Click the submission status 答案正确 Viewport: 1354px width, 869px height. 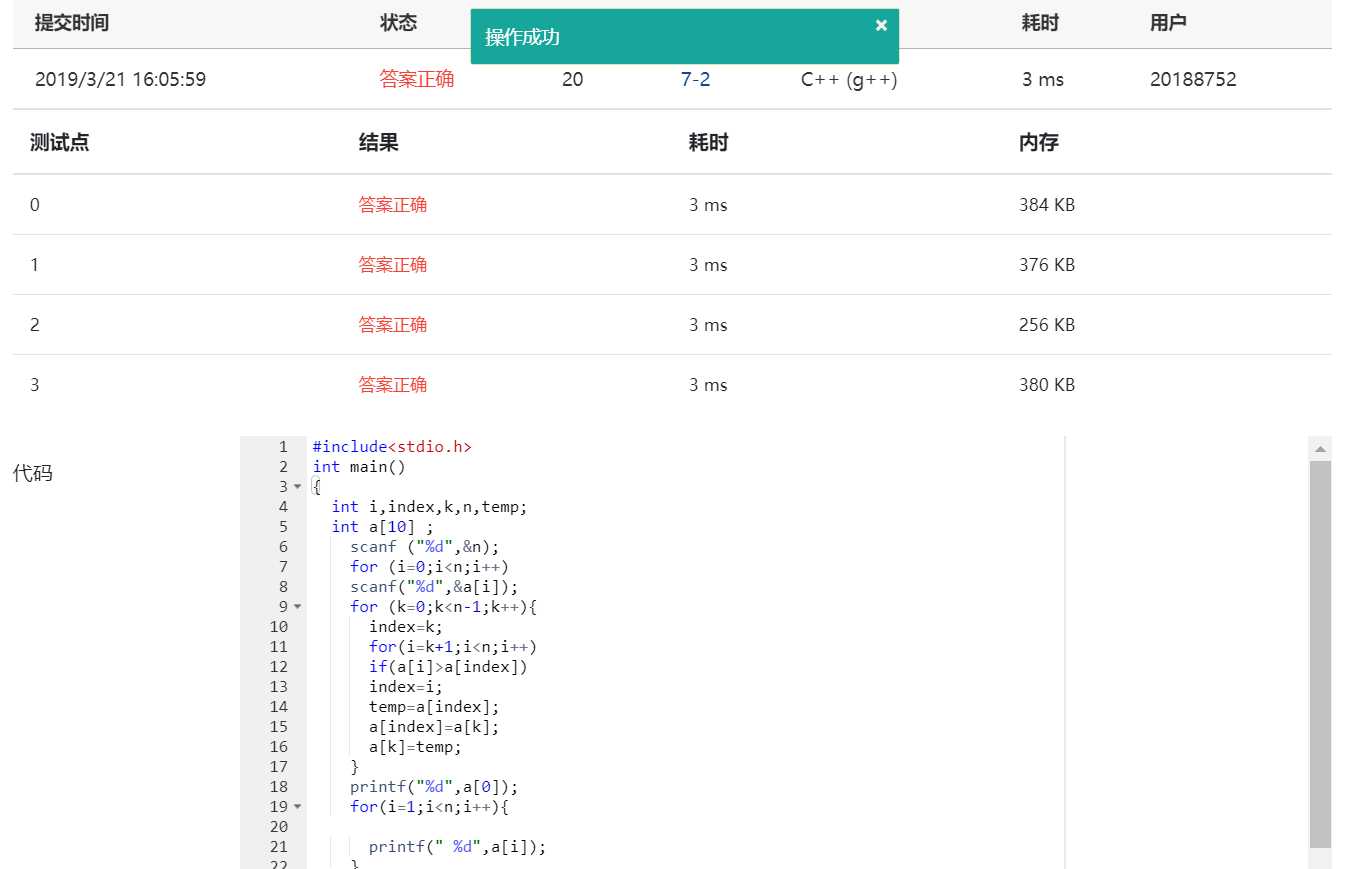point(417,80)
